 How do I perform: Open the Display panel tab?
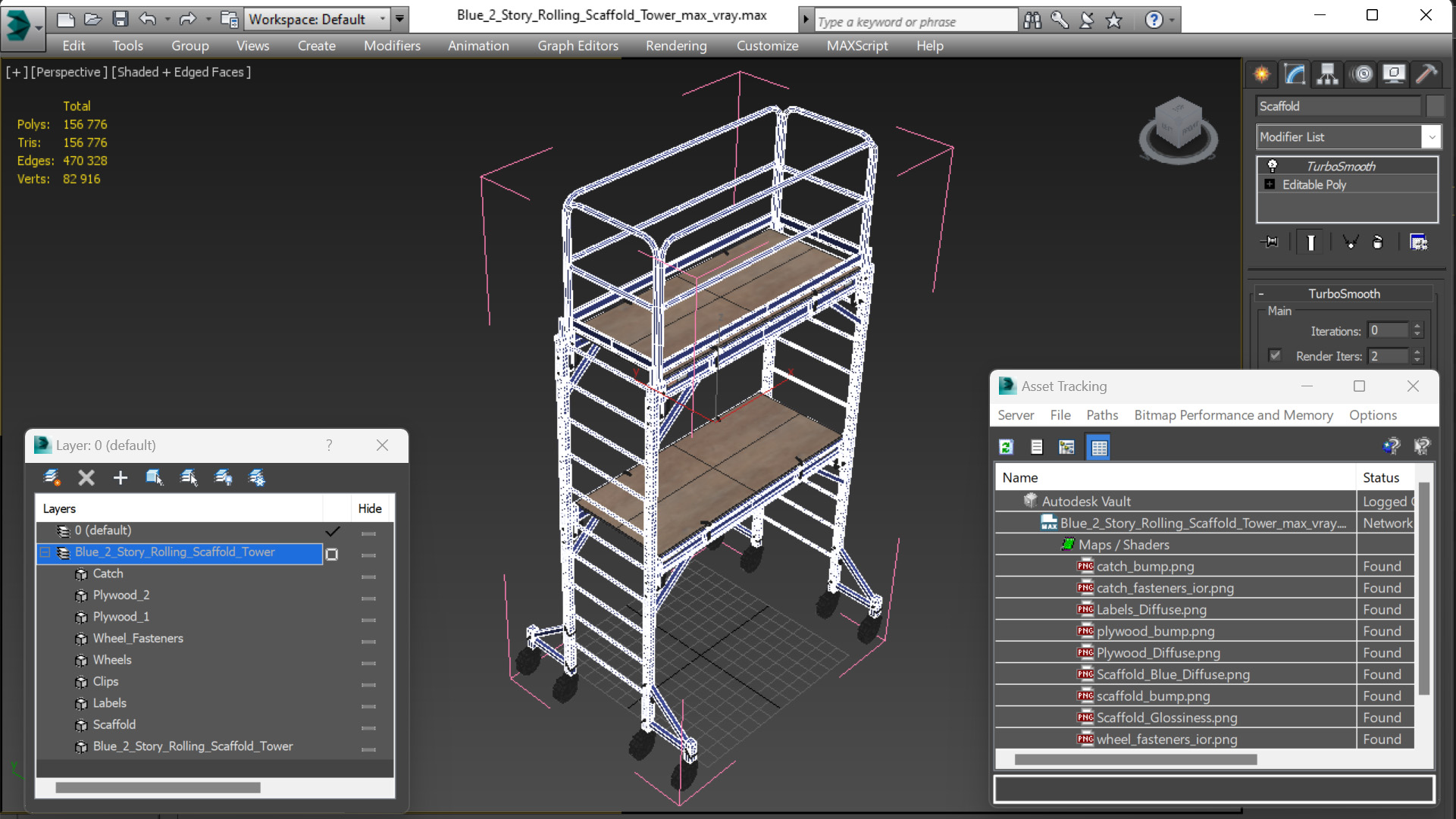[x=1394, y=74]
